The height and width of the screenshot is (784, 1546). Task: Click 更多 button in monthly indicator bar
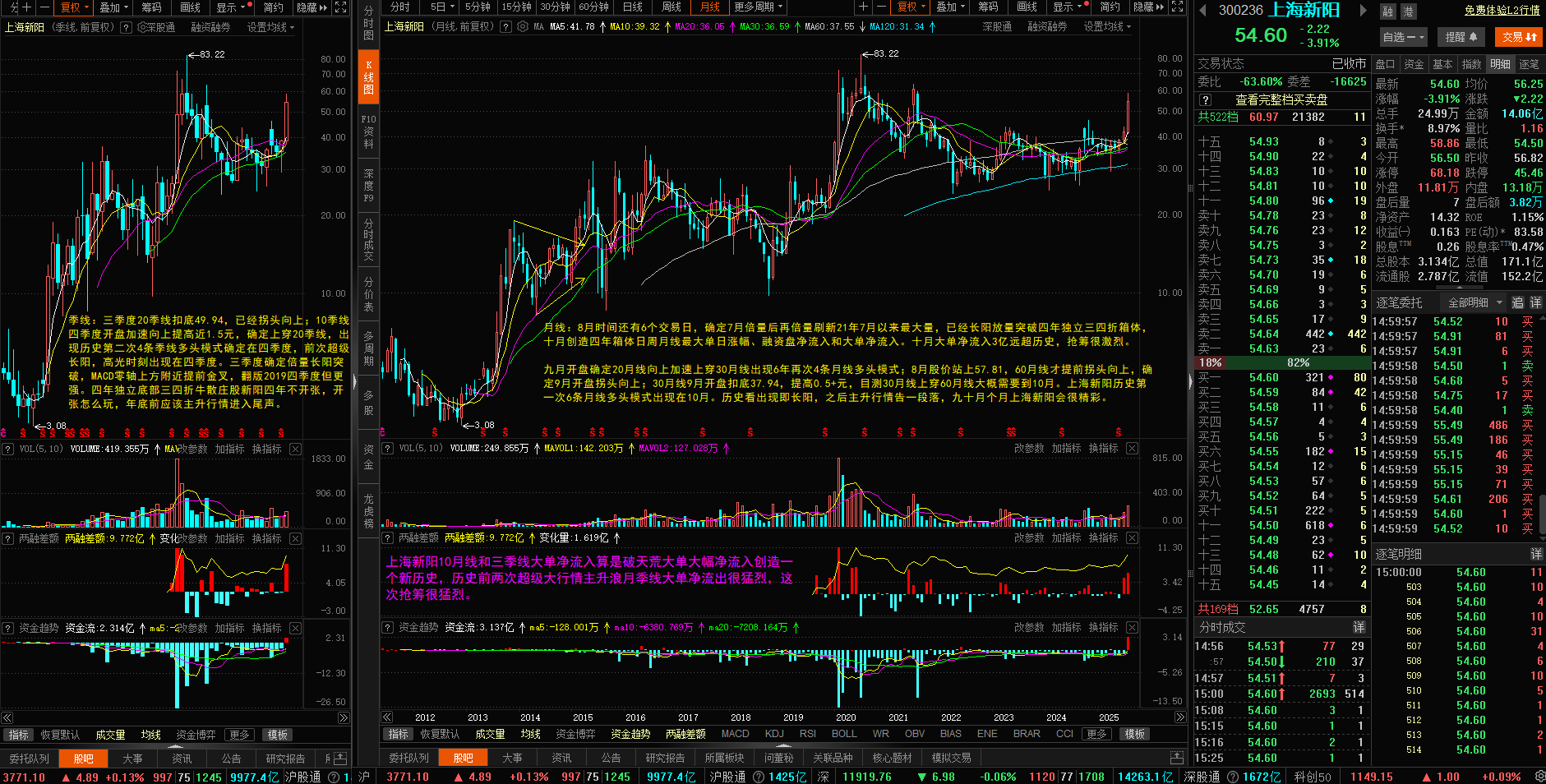pos(1096,734)
